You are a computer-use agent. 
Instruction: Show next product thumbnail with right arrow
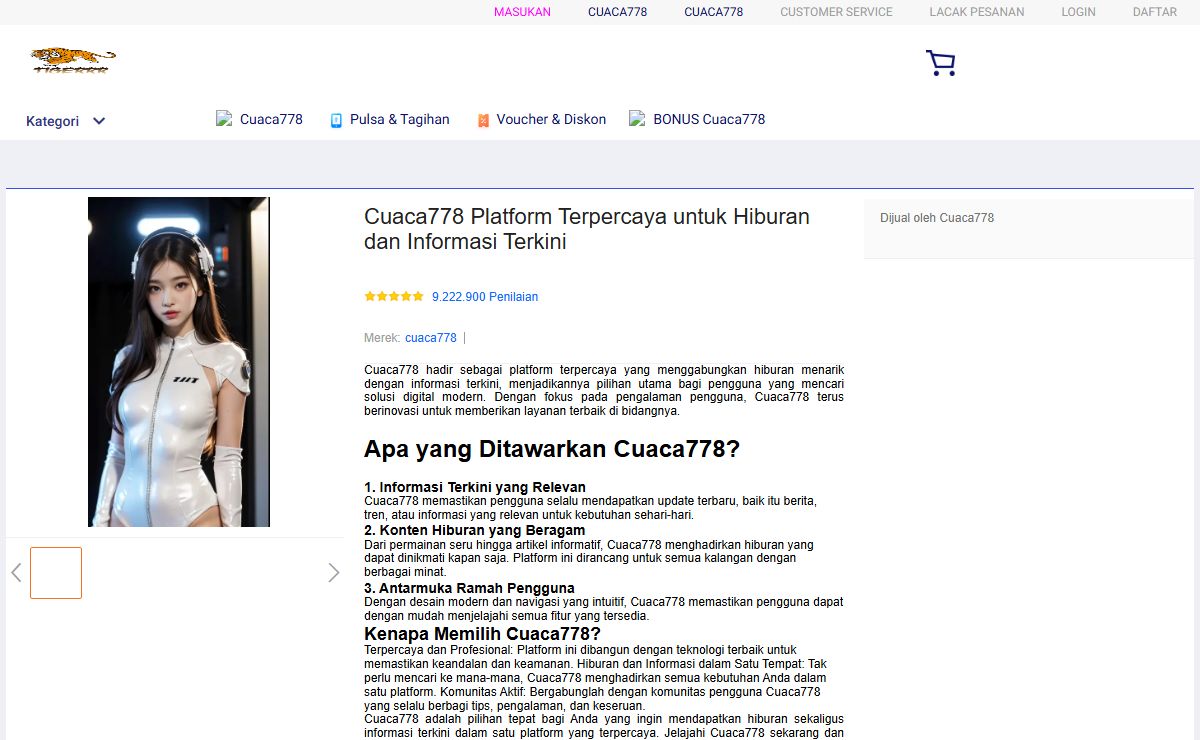tap(334, 573)
